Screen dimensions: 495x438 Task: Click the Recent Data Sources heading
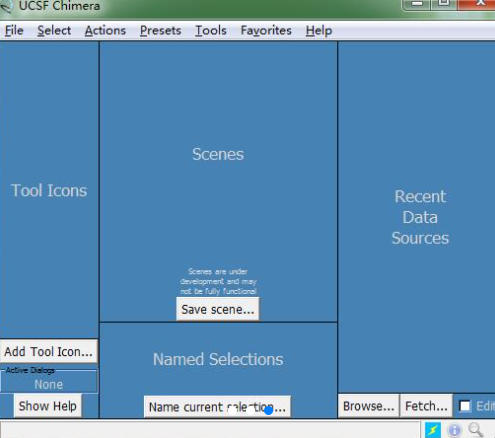[420, 217]
